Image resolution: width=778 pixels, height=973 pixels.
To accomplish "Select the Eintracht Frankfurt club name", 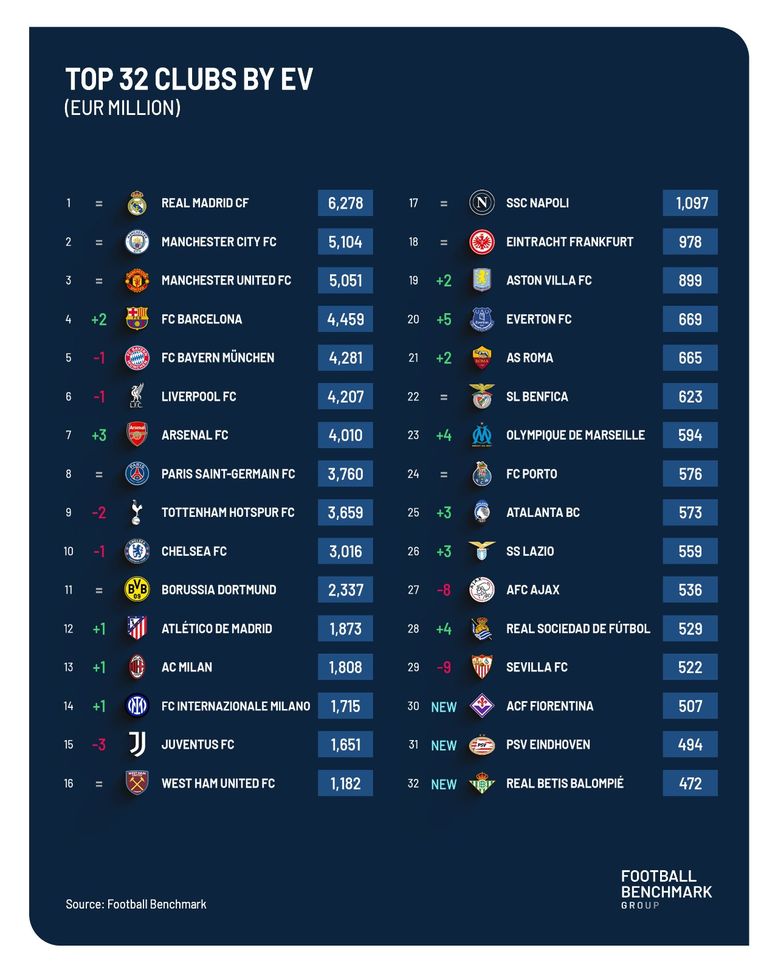I will point(569,242).
